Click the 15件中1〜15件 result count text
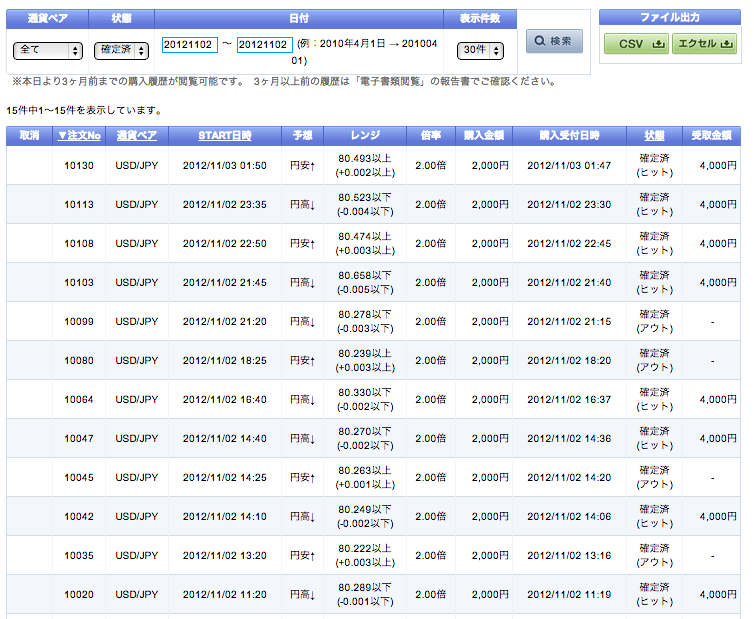Screen dimensions: 754x619 click(x=84, y=111)
